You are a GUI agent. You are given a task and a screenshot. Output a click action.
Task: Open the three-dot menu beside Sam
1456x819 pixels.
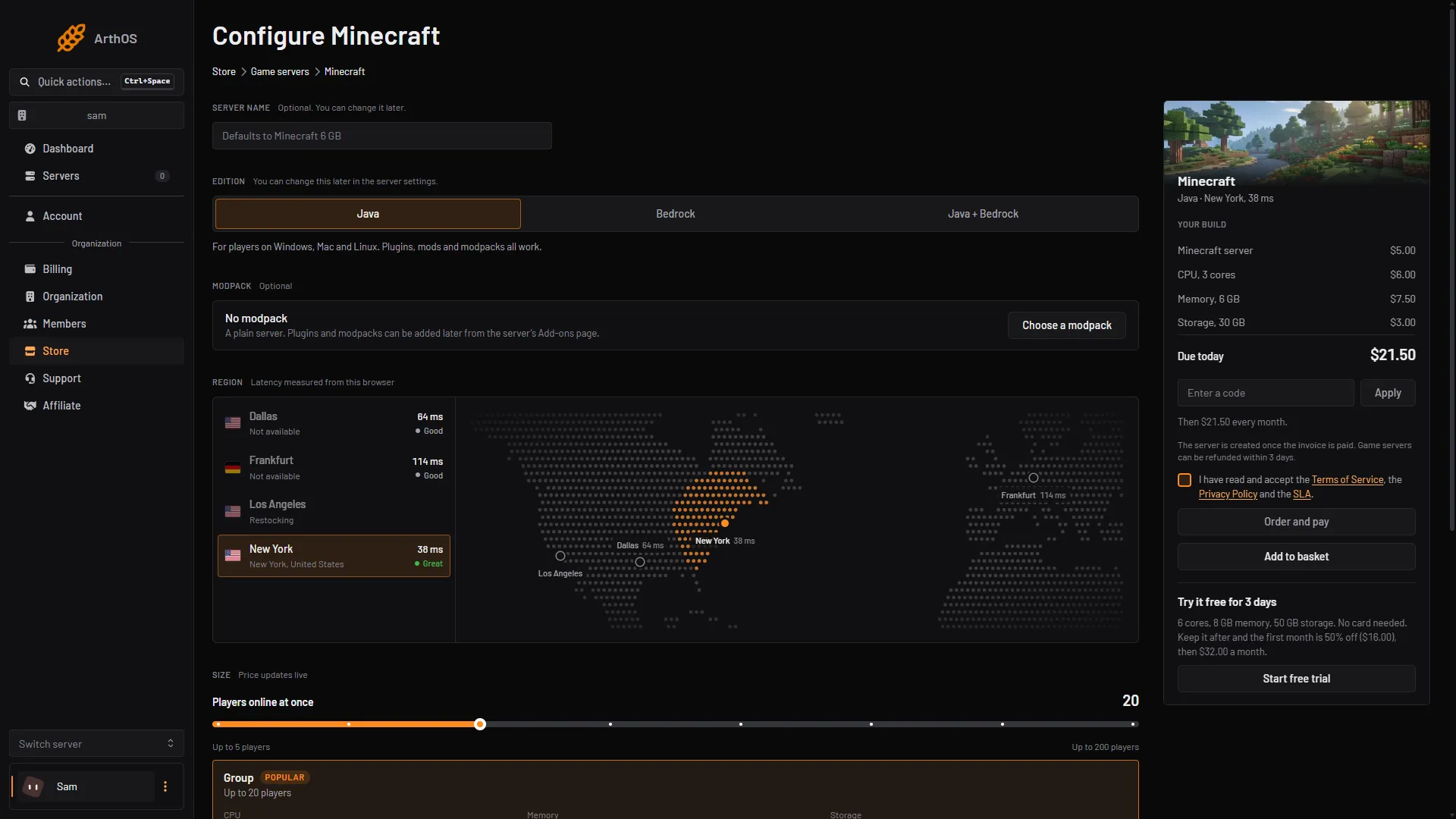coord(165,786)
